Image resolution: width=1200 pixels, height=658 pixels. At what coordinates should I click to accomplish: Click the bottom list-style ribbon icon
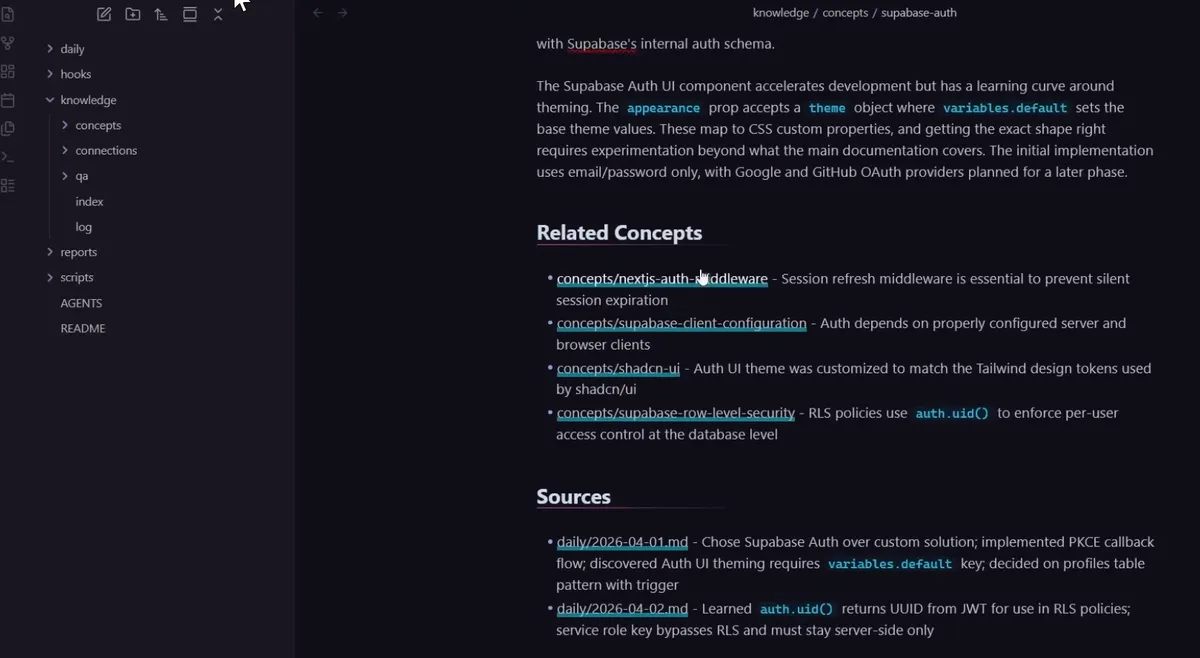(x=8, y=185)
